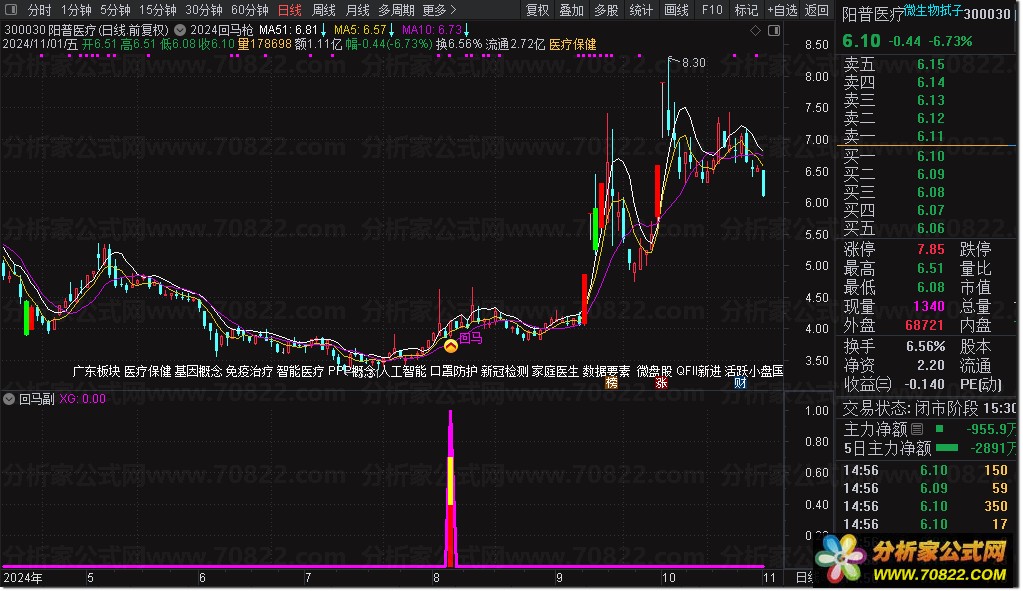Viewport: 1023px width, 591px height.
Task: Select the 日线 daily chart tab
Action: 290,10
